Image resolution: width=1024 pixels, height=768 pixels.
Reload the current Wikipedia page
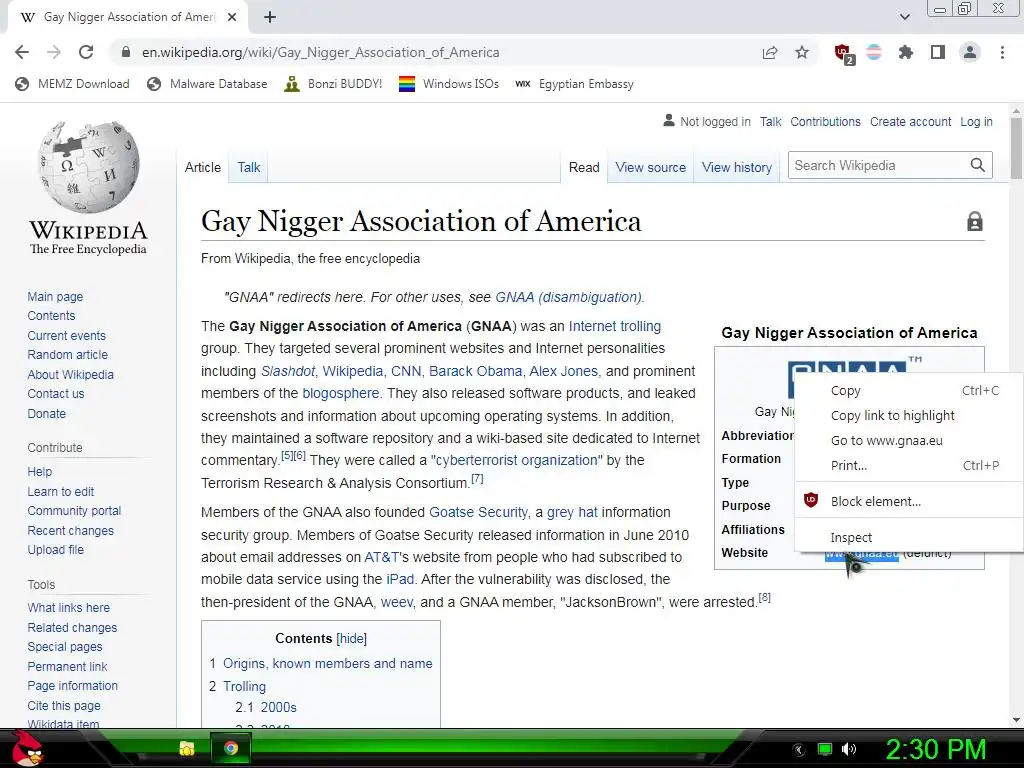click(x=86, y=52)
